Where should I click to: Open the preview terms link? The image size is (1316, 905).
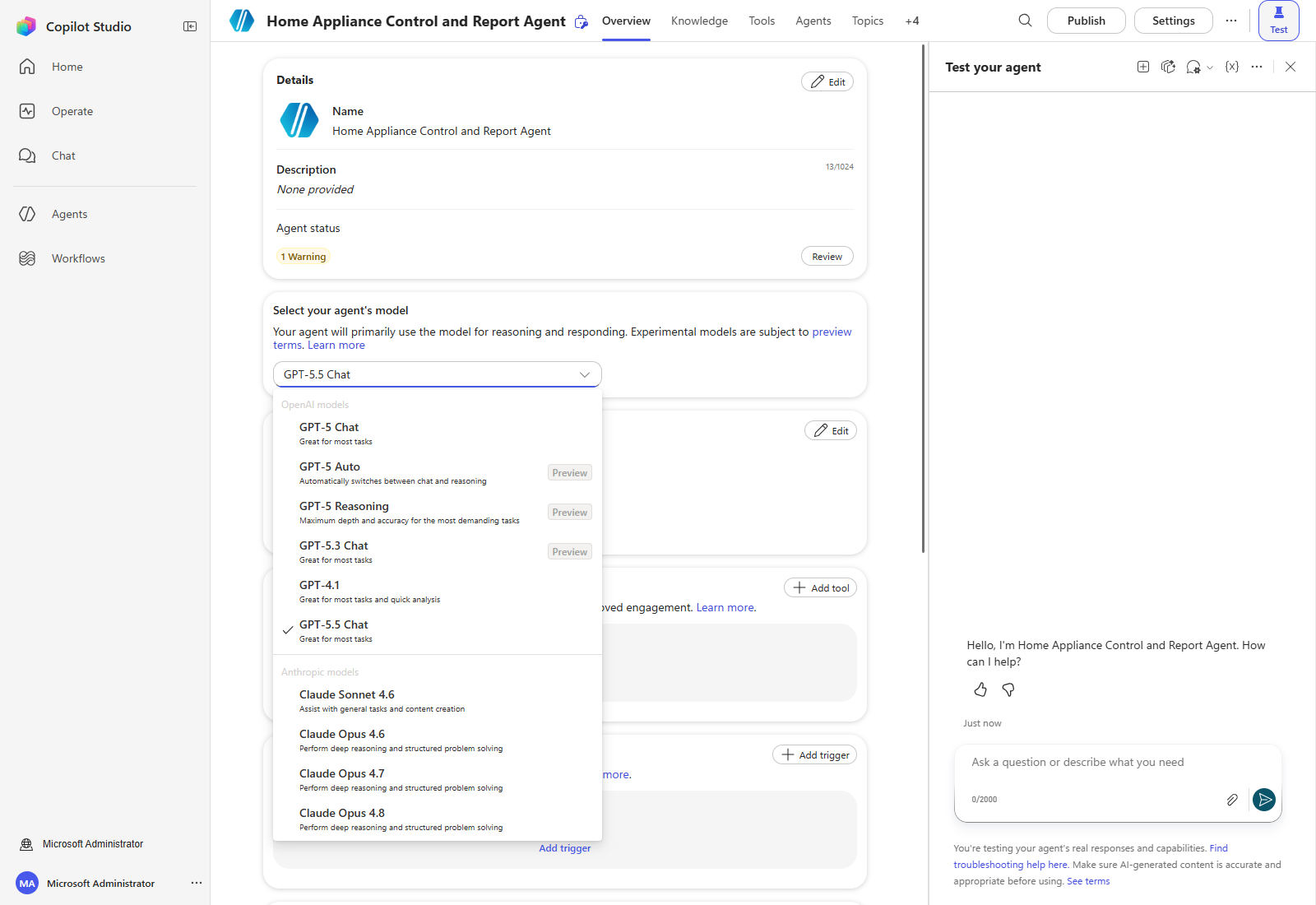click(832, 332)
